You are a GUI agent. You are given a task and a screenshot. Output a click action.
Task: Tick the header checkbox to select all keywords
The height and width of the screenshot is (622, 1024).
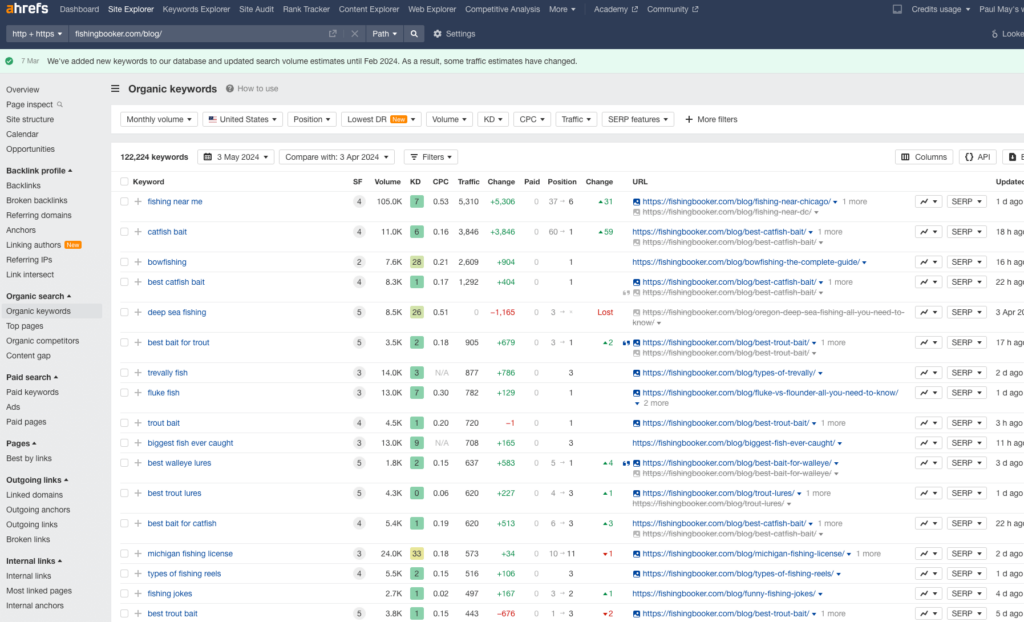(124, 182)
